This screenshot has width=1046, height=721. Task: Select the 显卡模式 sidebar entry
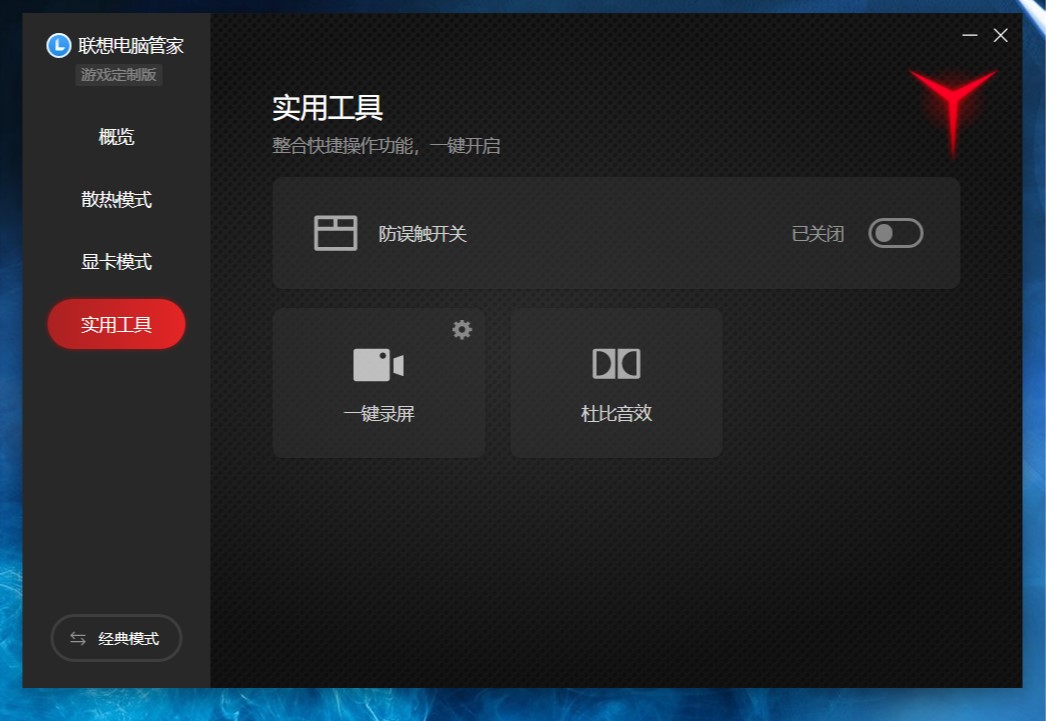click(x=116, y=262)
